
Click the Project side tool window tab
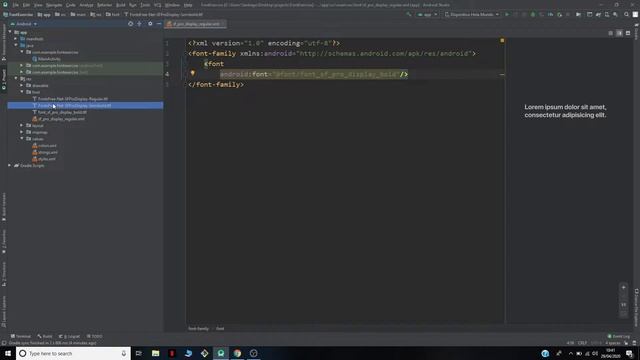4,80
